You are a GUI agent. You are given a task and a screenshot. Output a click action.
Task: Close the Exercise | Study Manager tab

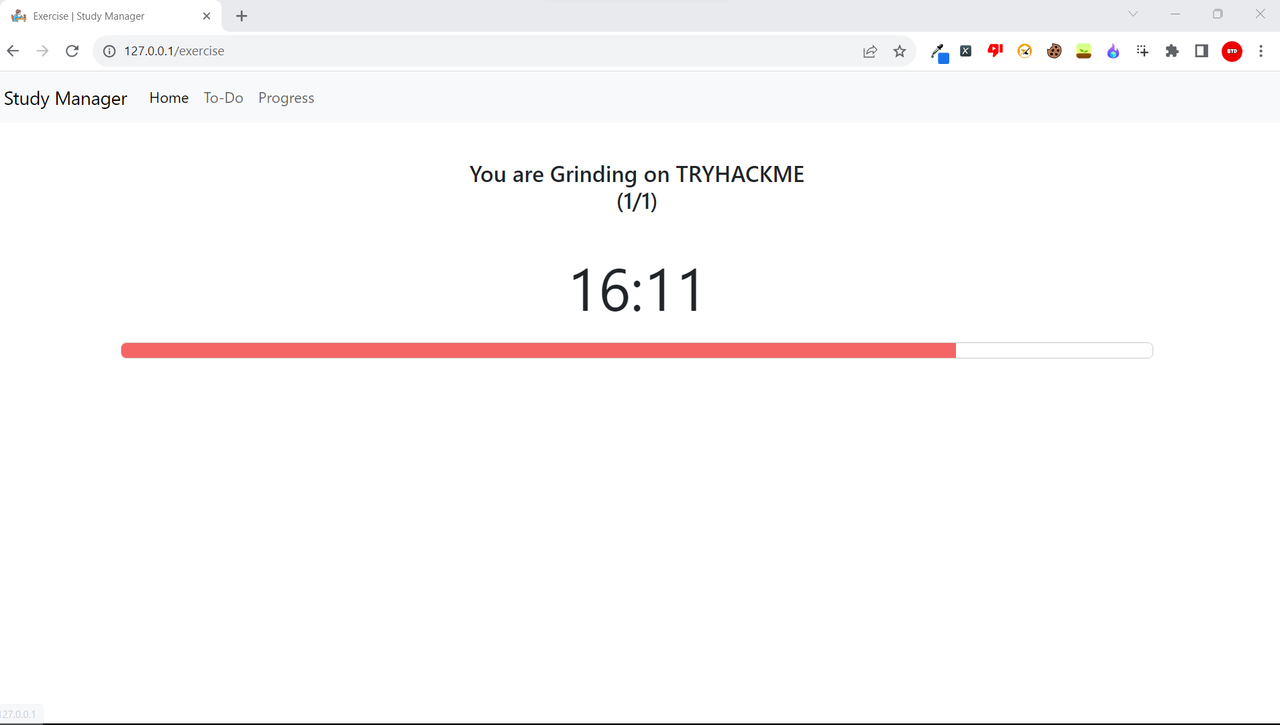coord(207,16)
